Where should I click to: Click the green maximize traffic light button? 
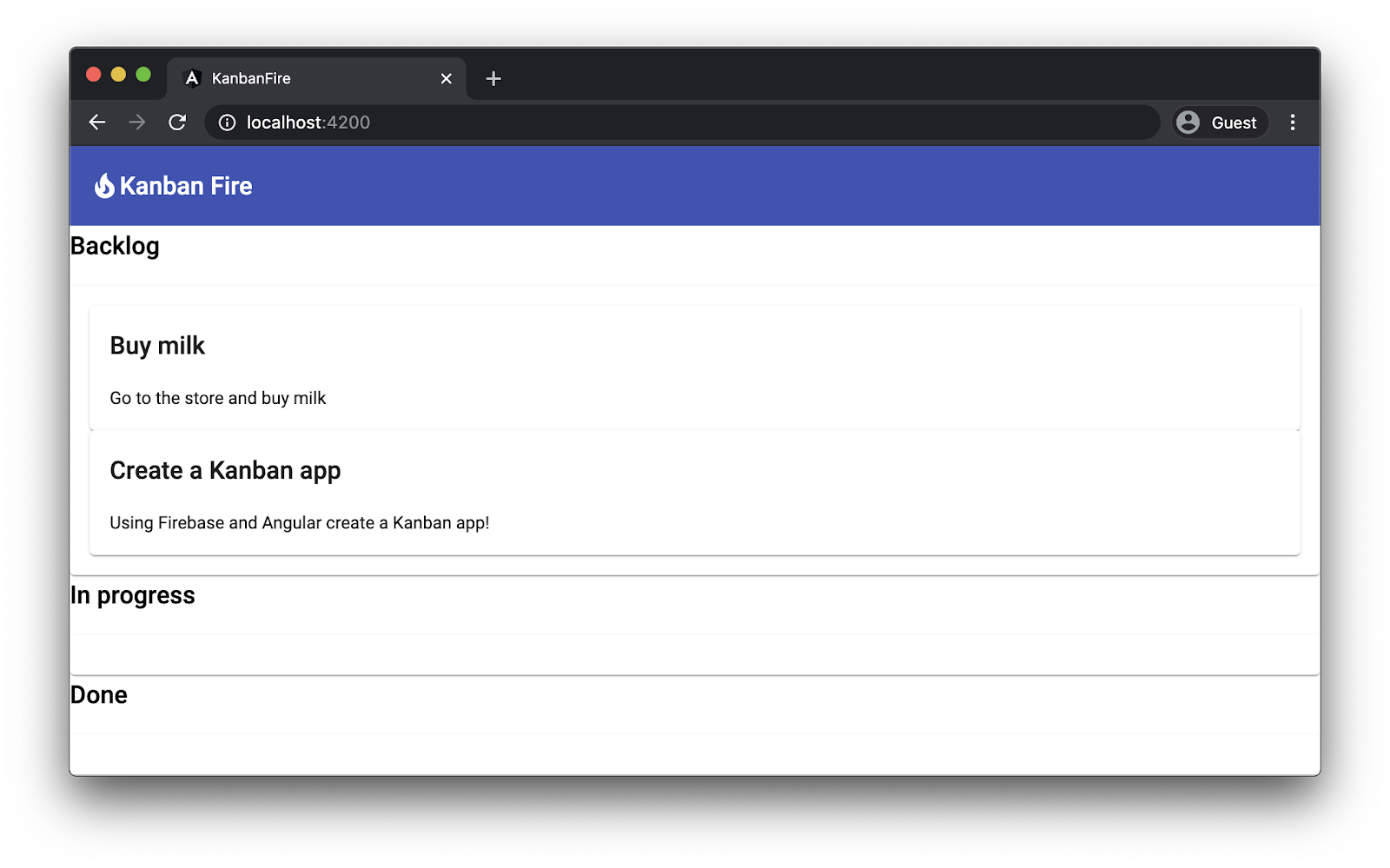click(x=142, y=75)
